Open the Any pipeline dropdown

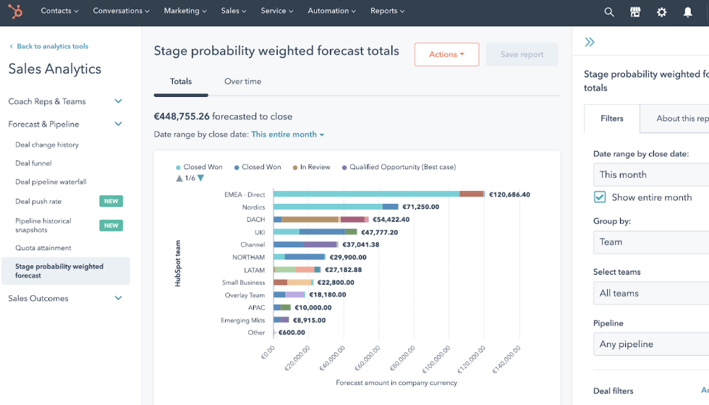click(651, 344)
